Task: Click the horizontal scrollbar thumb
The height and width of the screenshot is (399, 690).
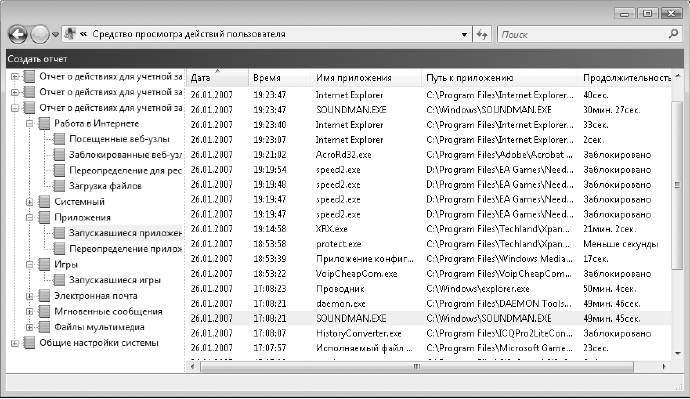Action: (x=416, y=366)
